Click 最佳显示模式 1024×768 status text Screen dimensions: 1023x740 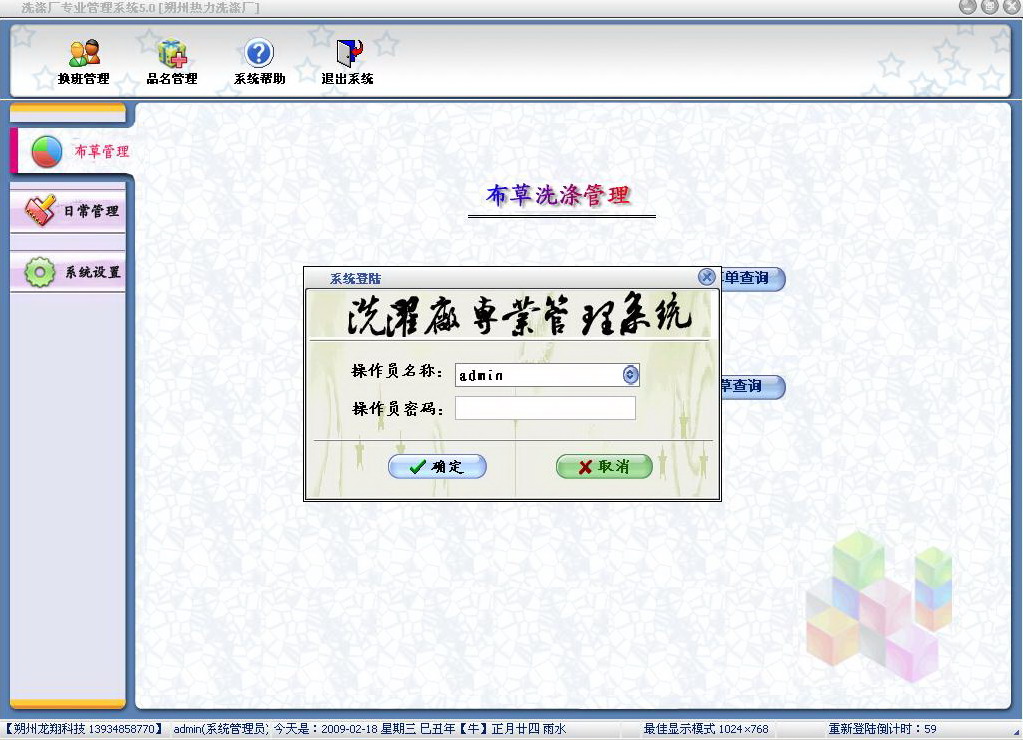(706, 729)
